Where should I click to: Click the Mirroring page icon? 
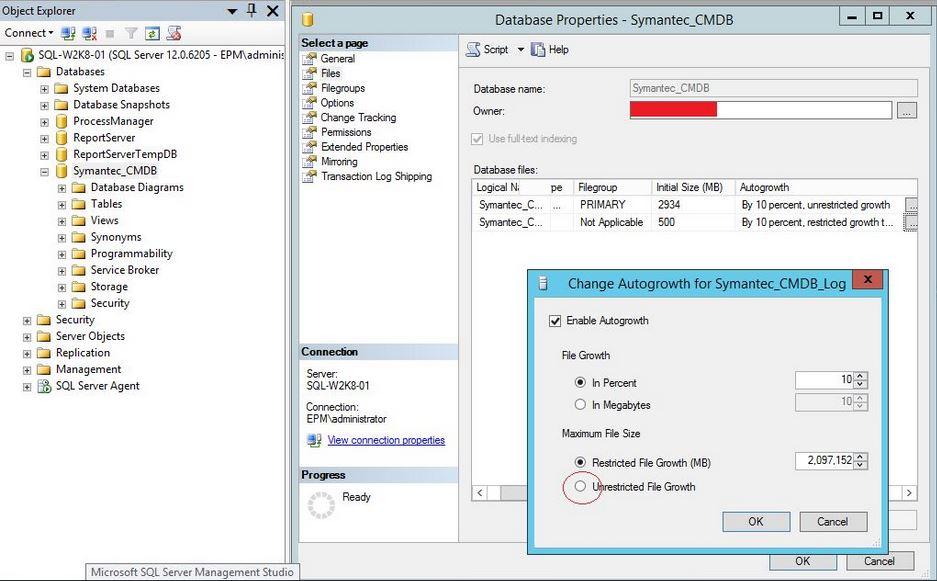pos(309,161)
